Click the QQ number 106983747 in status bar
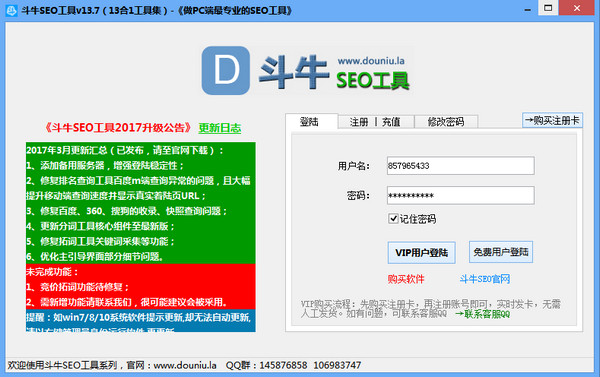The width and height of the screenshot is (600, 377). click(x=337, y=365)
